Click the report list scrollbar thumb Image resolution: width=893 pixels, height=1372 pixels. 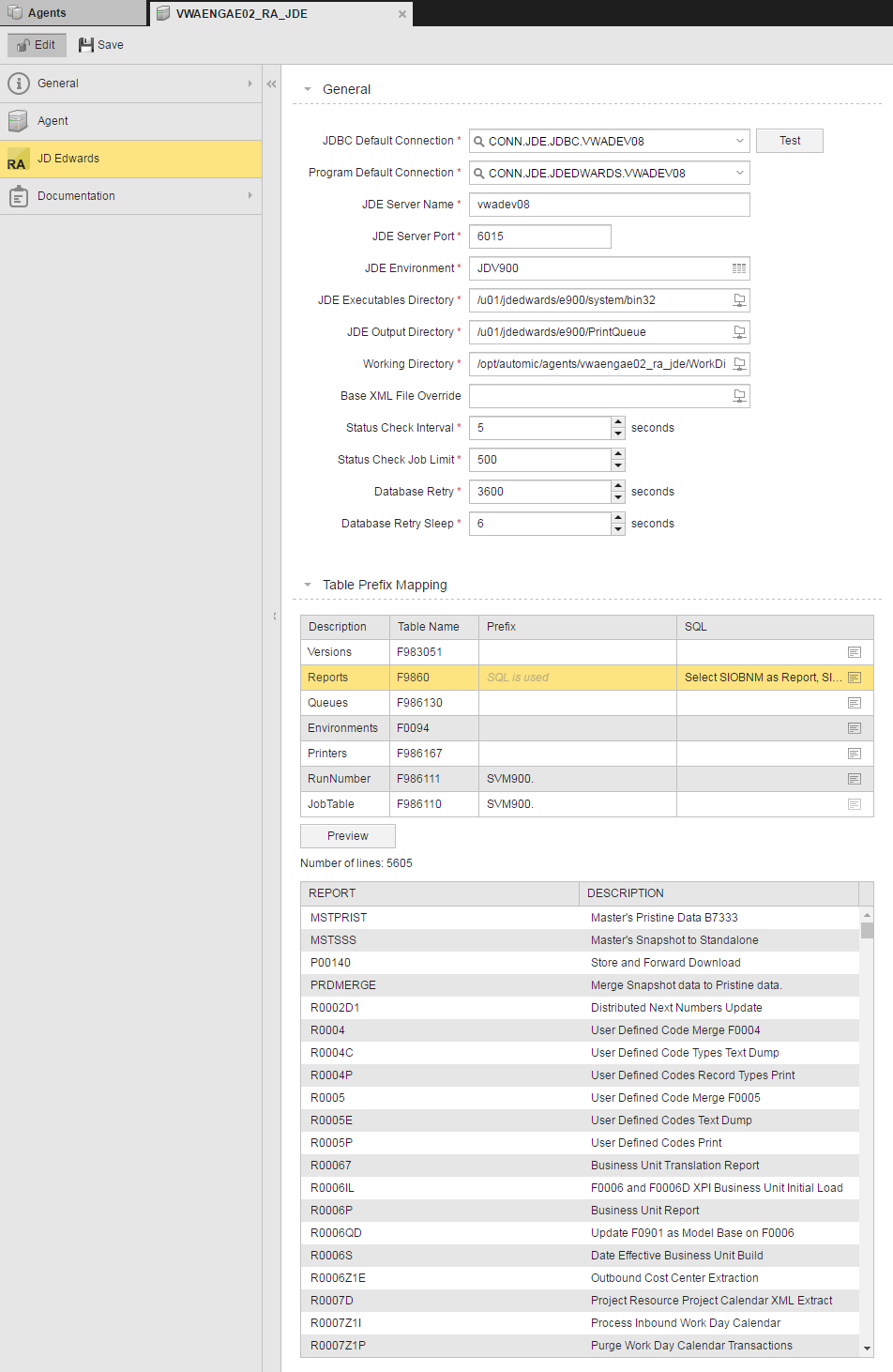click(x=867, y=930)
